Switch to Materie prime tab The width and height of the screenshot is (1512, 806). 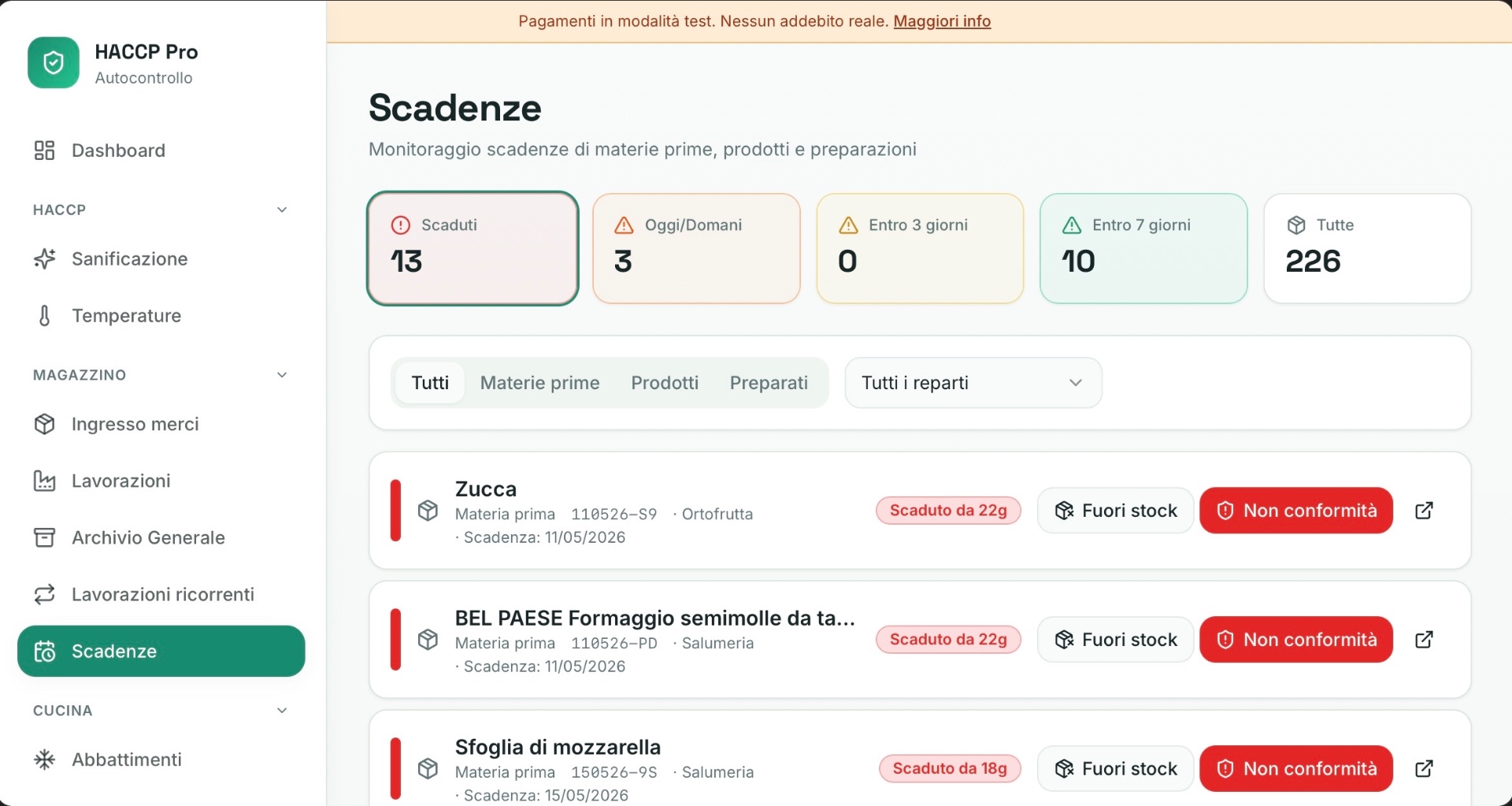[x=540, y=383]
